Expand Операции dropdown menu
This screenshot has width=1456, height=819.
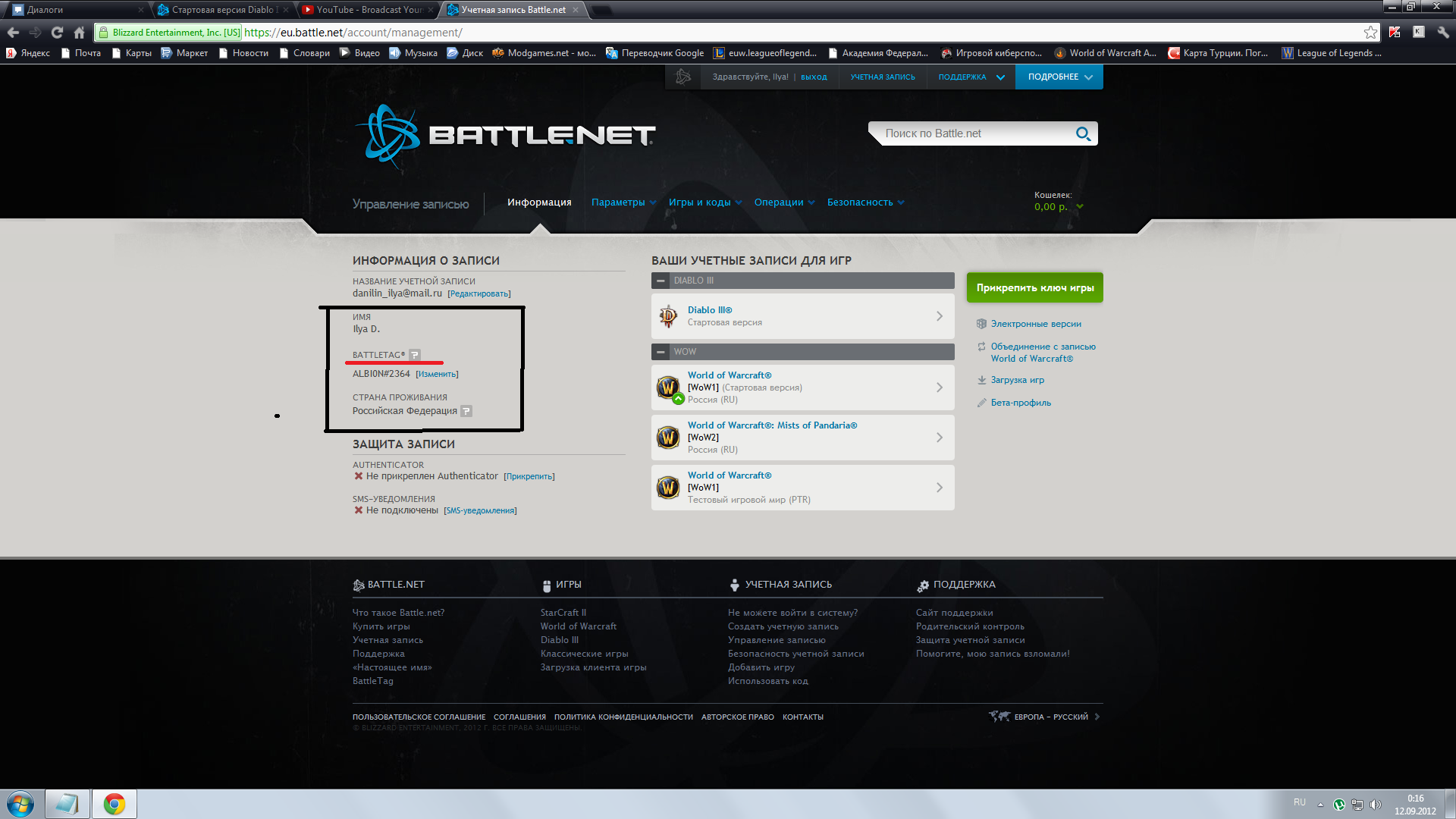coord(784,202)
